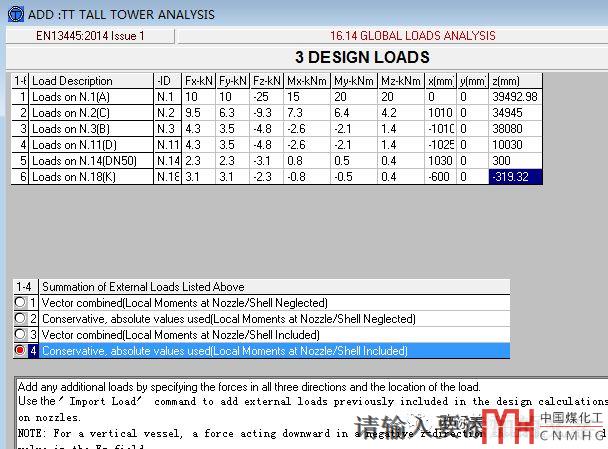This screenshot has width=608, height=449.
Task: Click the z(mm) column header
Action: click(515, 81)
